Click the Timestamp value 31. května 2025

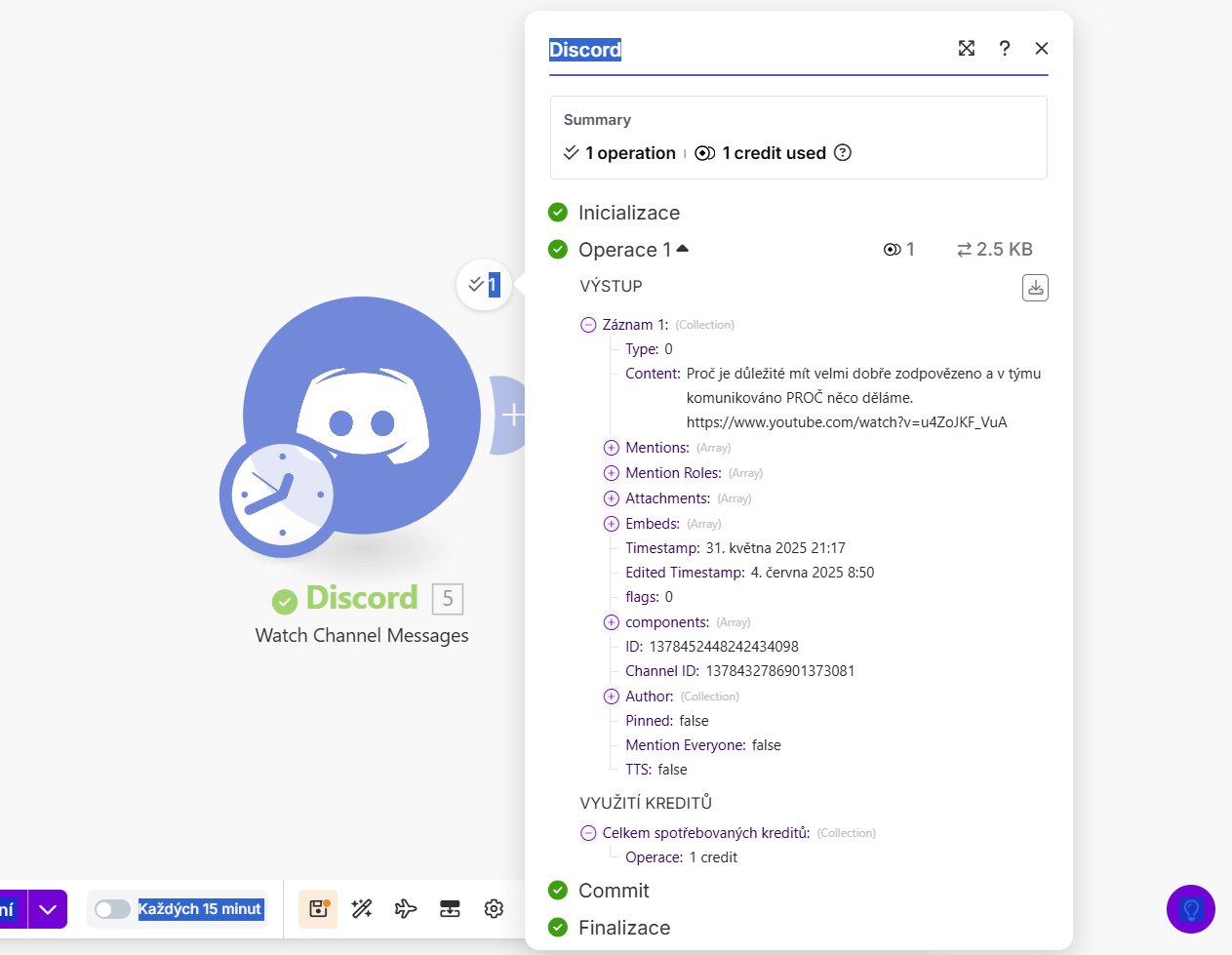click(775, 548)
